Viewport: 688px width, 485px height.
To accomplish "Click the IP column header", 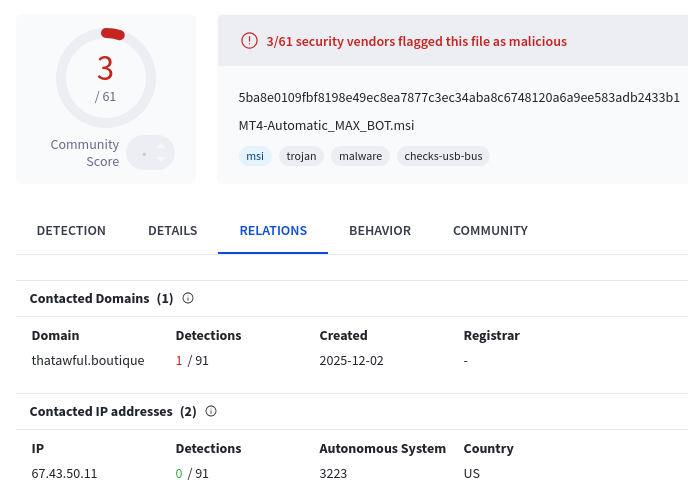I will (38, 449).
